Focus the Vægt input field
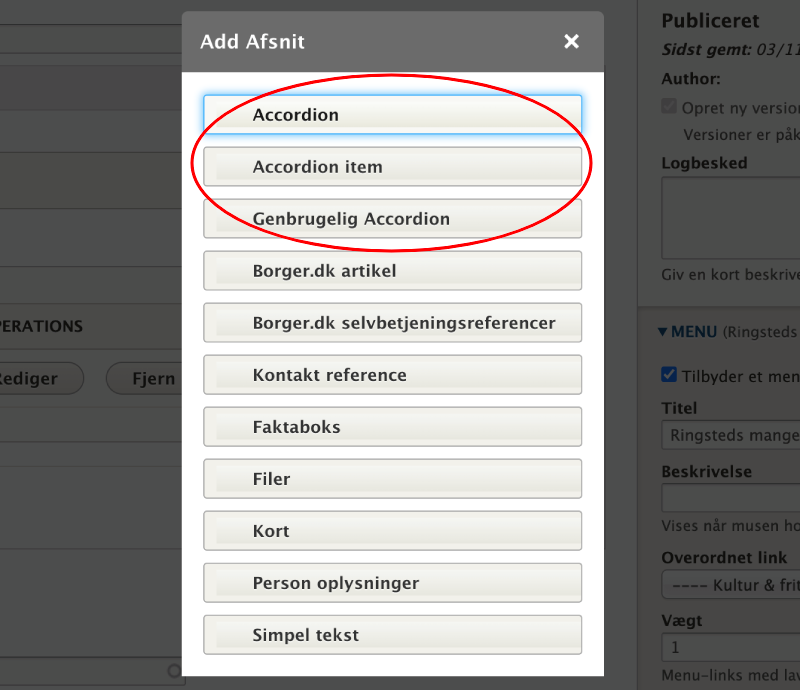The width and height of the screenshot is (800, 690). (731, 647)
